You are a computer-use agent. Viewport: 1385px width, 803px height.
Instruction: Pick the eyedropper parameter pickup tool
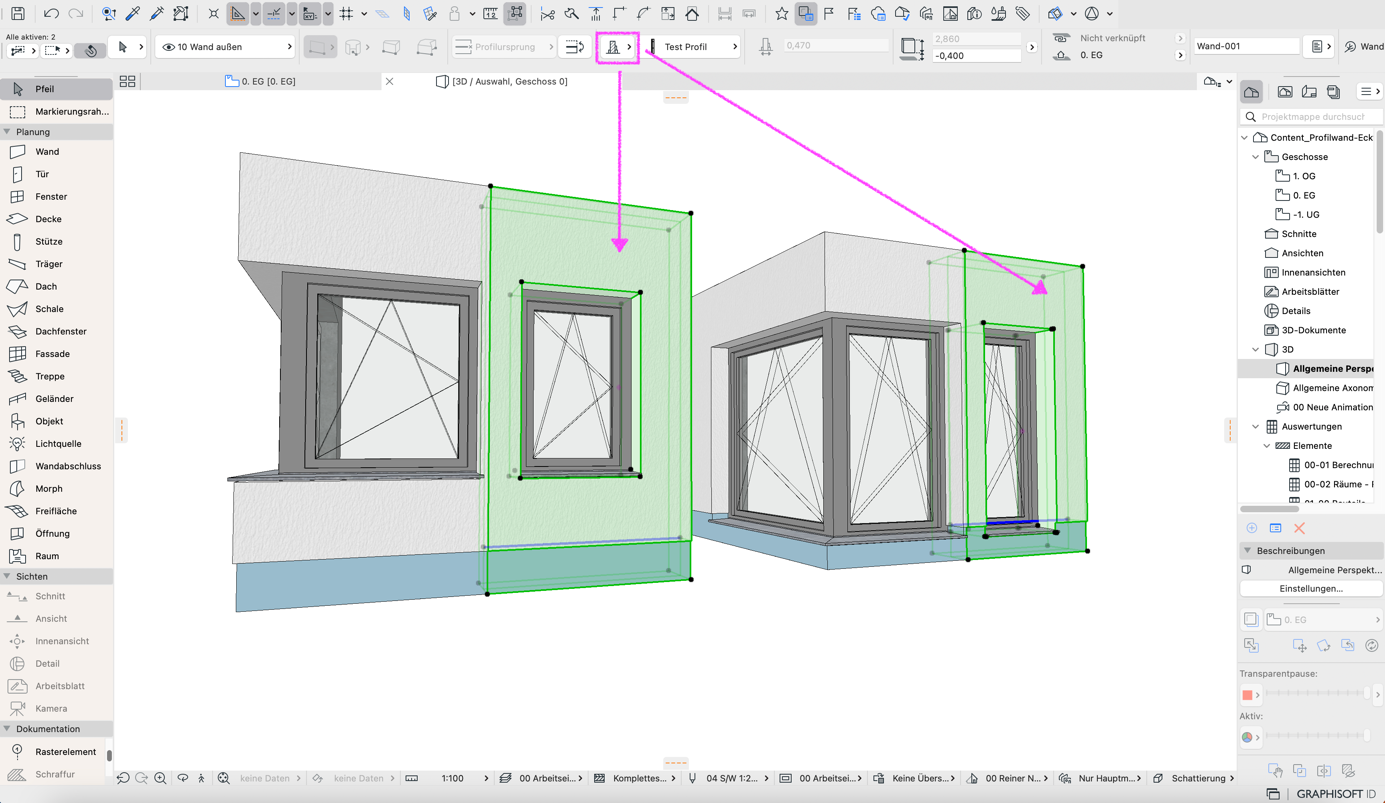(x=133, y=14)
